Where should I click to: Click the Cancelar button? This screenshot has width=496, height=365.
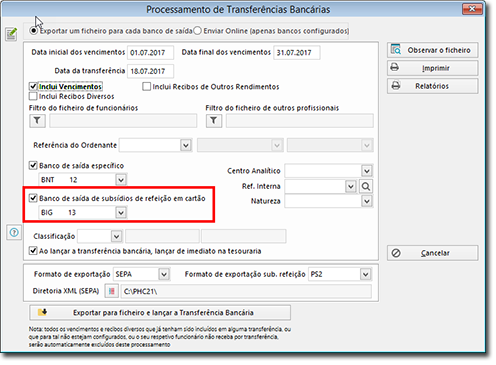432,253
